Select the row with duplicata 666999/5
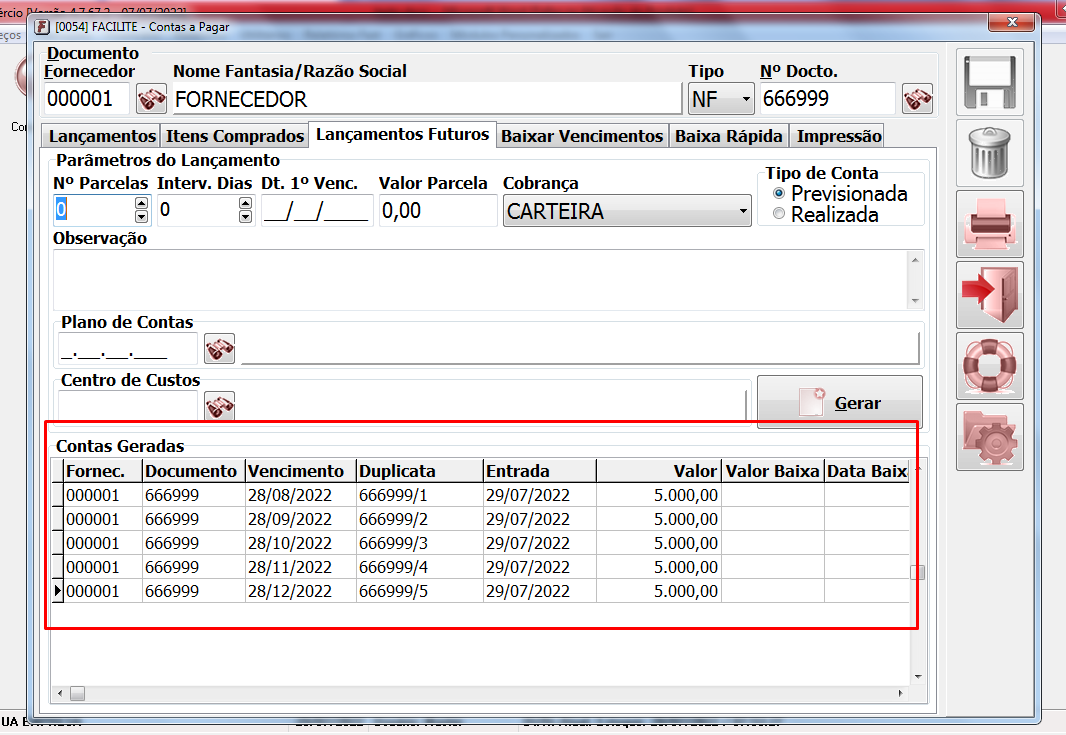The width and height of the screenshot is (1066, 735). coord(481,591)
